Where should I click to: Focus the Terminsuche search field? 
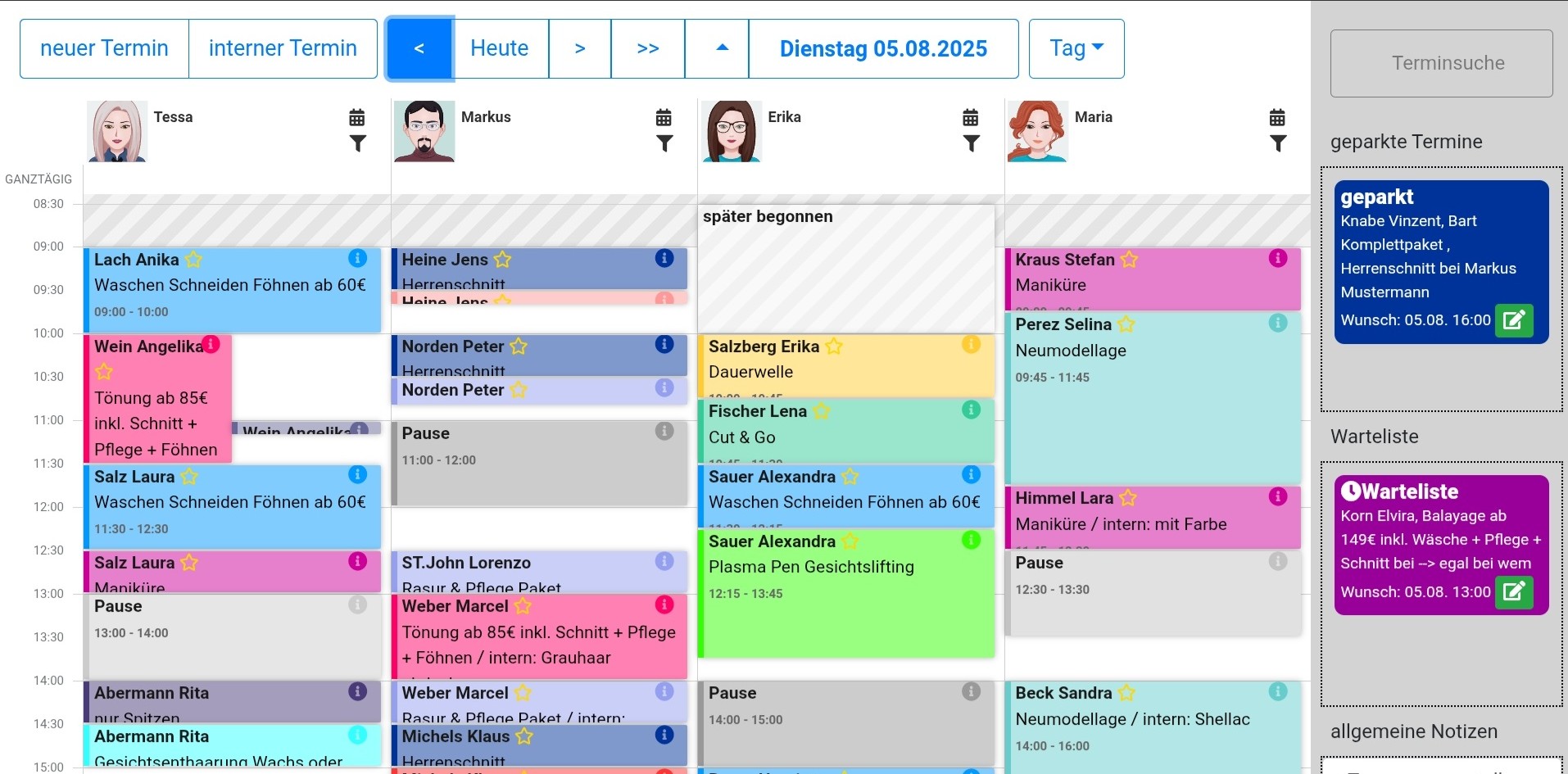(1441, 63)
